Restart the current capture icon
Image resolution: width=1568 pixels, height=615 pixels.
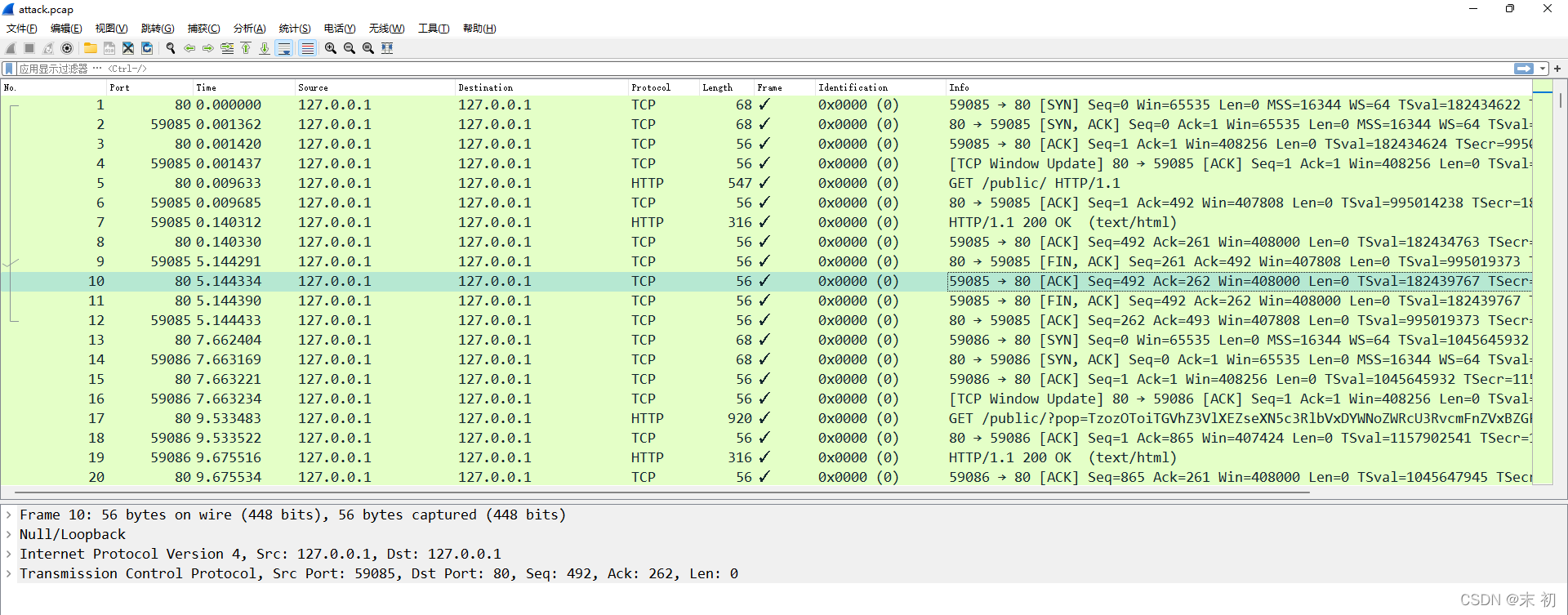pyautogui.click(x=48, y=48)
